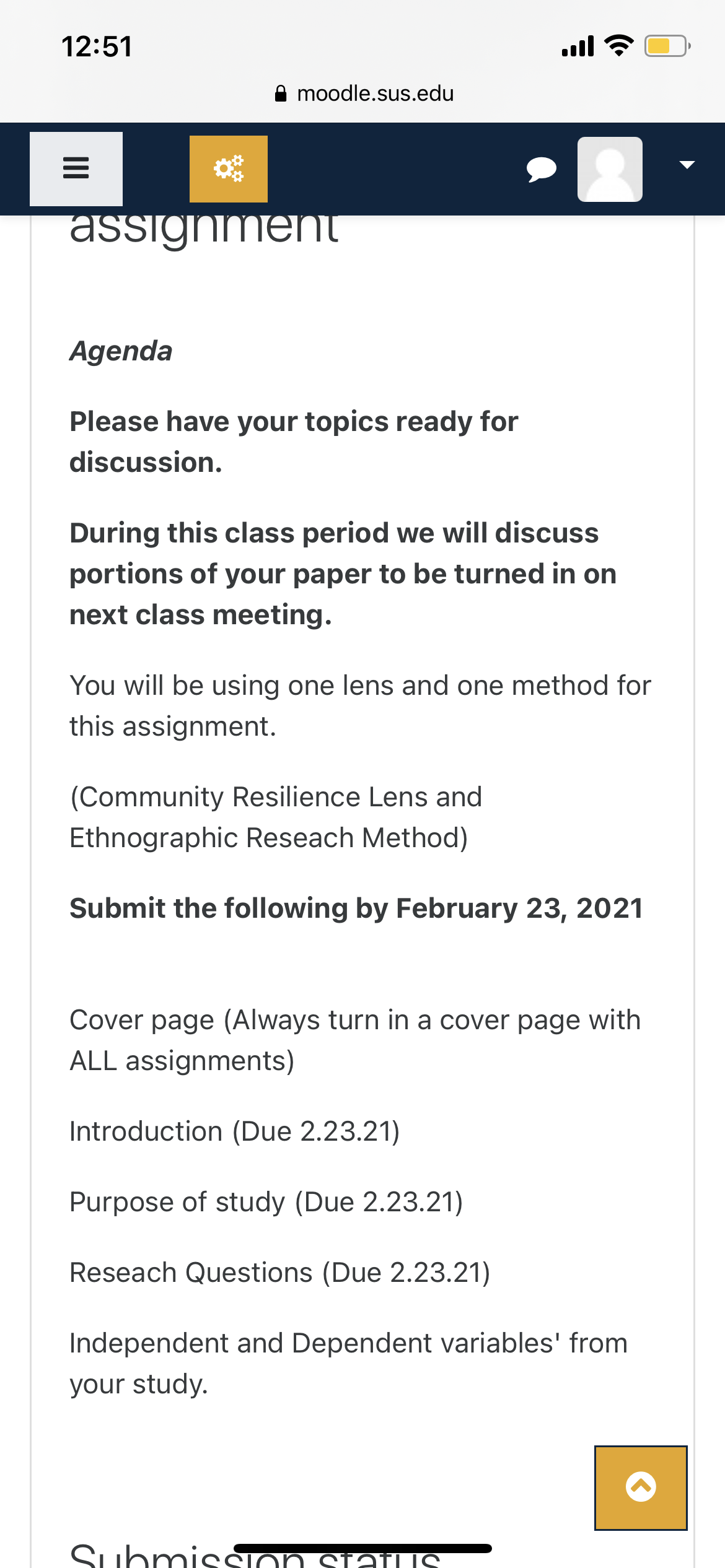Open the messages speech bubble
725x1568 pixels.
pyautogui.click(x=541, y=168)
